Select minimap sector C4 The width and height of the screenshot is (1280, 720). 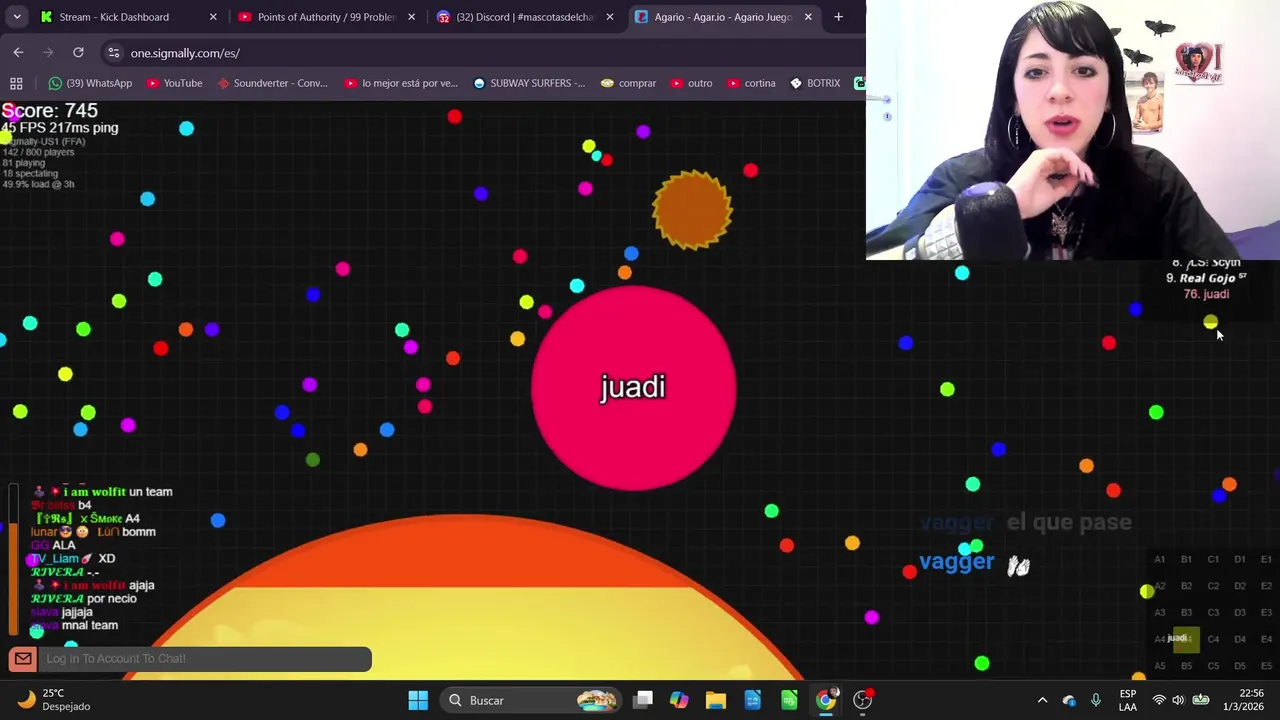point(1213,639)
